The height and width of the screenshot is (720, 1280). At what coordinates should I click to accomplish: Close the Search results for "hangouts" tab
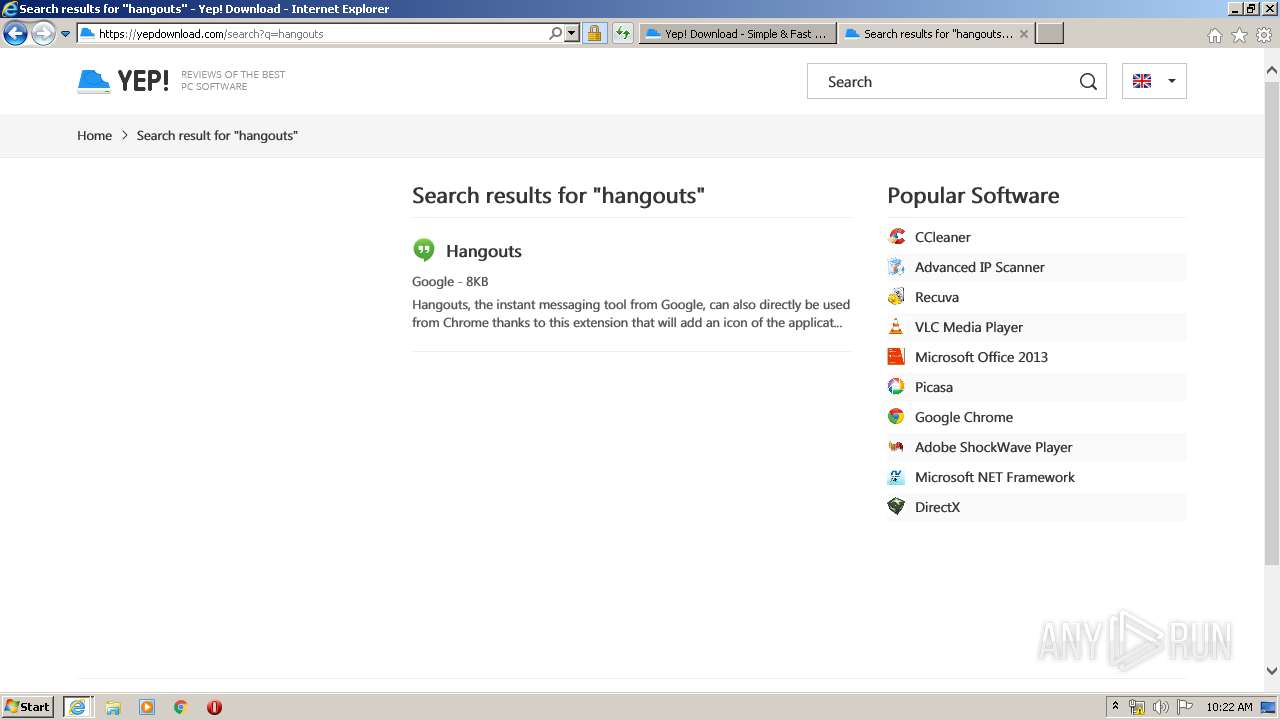coord(1023,34)
